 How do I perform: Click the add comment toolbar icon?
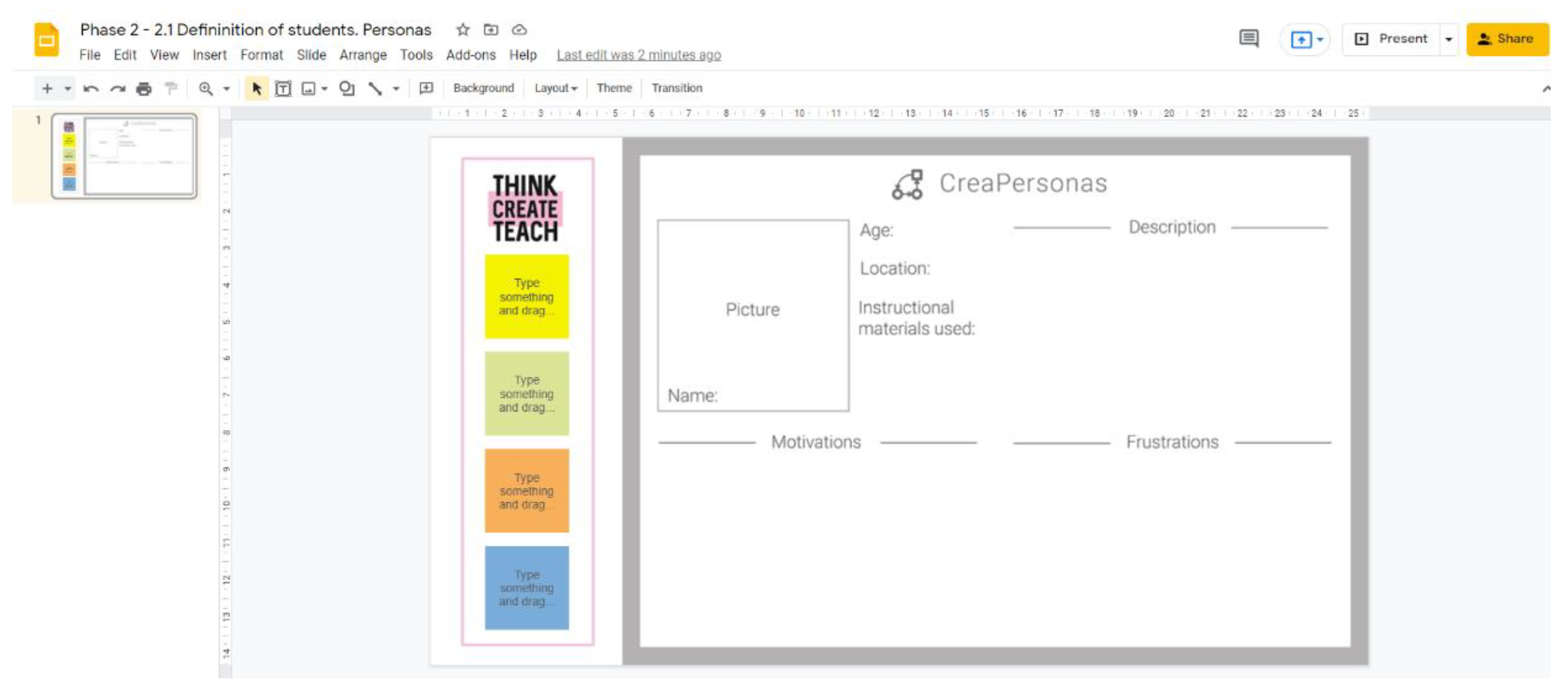click(426, 89)
